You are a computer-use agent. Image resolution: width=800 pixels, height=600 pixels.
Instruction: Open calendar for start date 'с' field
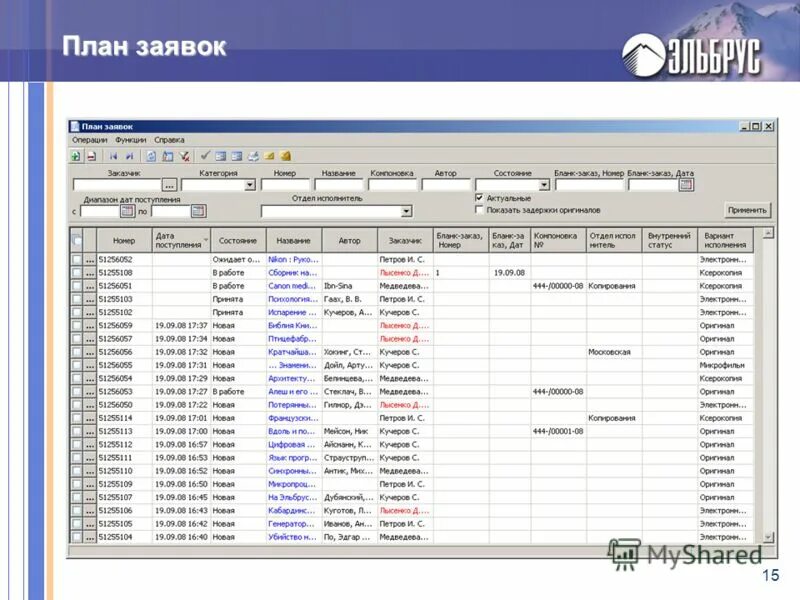[x=127, y=211]
